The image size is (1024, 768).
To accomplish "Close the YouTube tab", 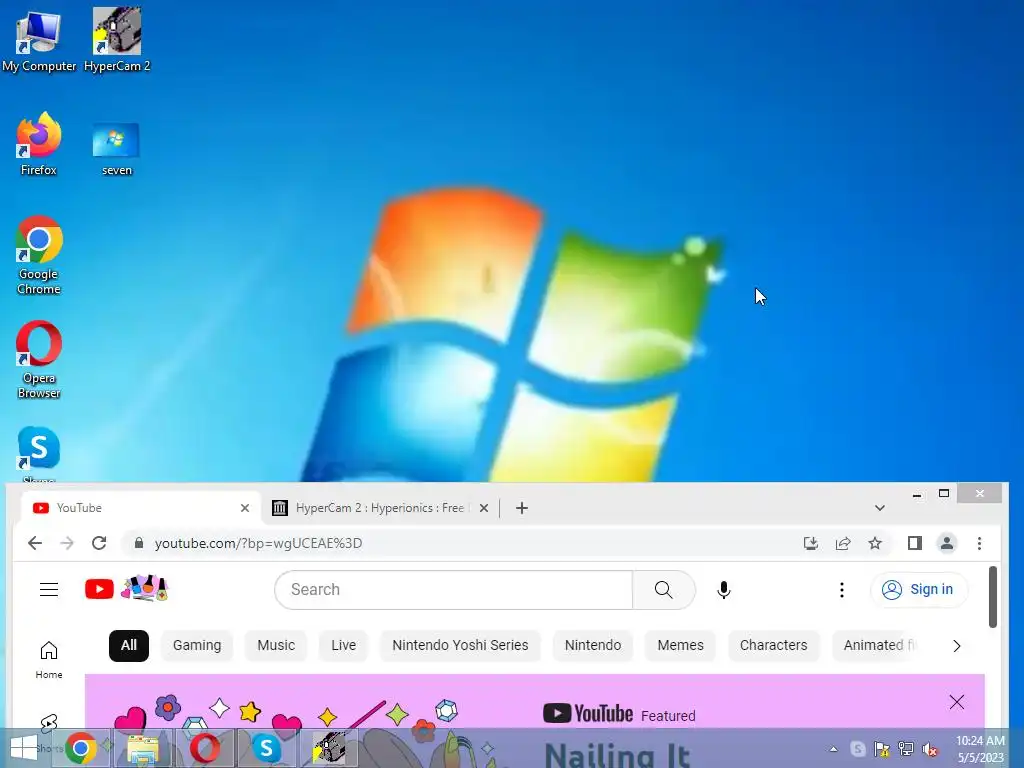I will pyautogui.click(x=245, y=508).
